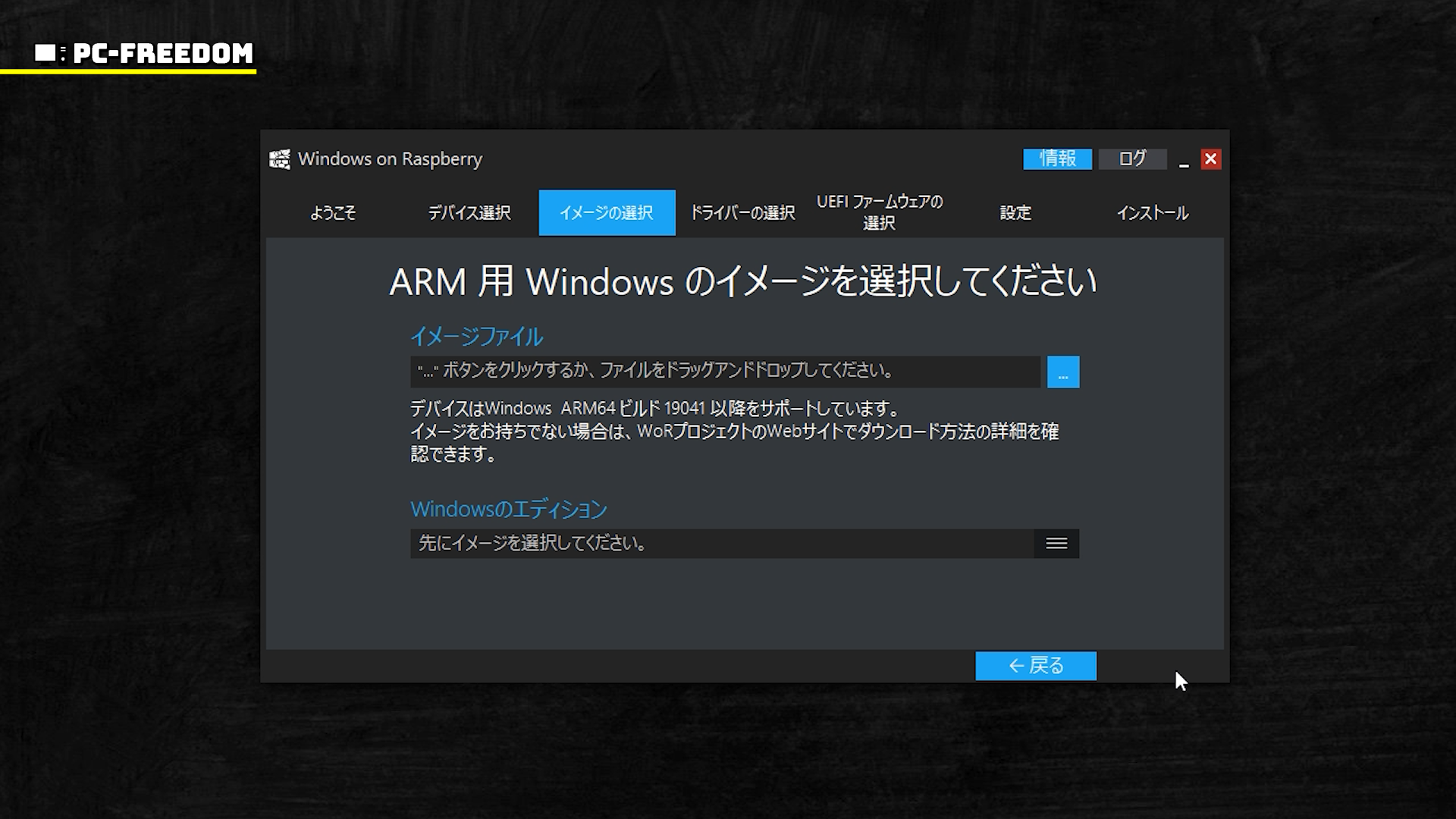The image size is (1456, 819).
Task: Click the window title 'Windows on Raspberry'
Action: coord(390,159)
